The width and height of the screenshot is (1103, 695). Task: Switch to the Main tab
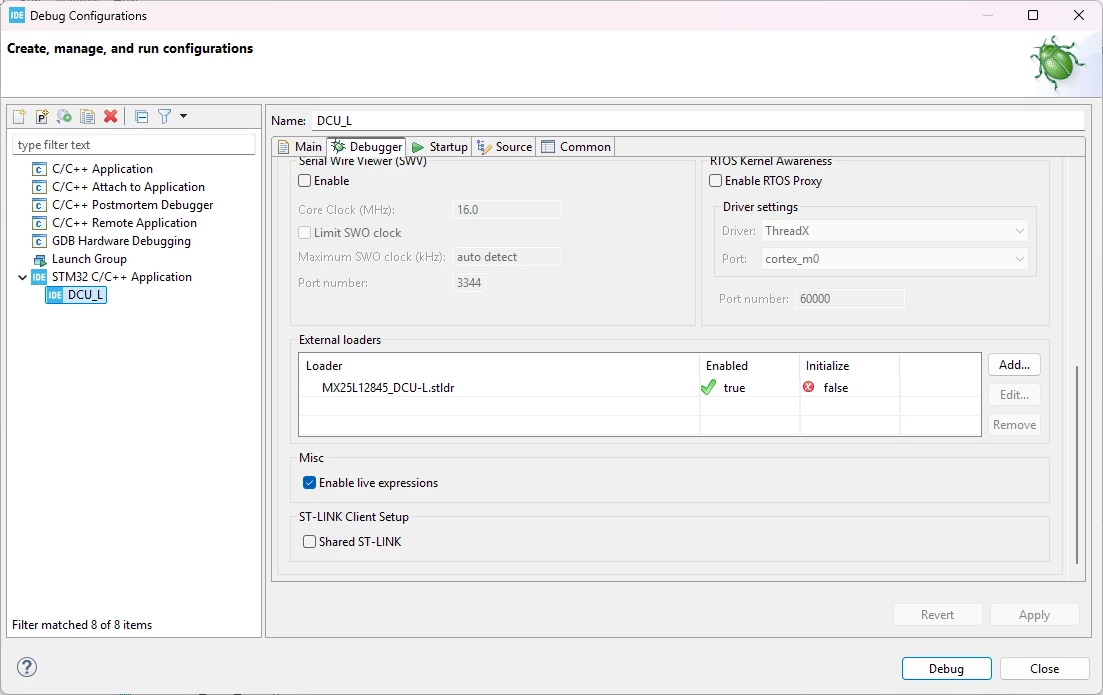pyautogui.click(x=300, y=146)
